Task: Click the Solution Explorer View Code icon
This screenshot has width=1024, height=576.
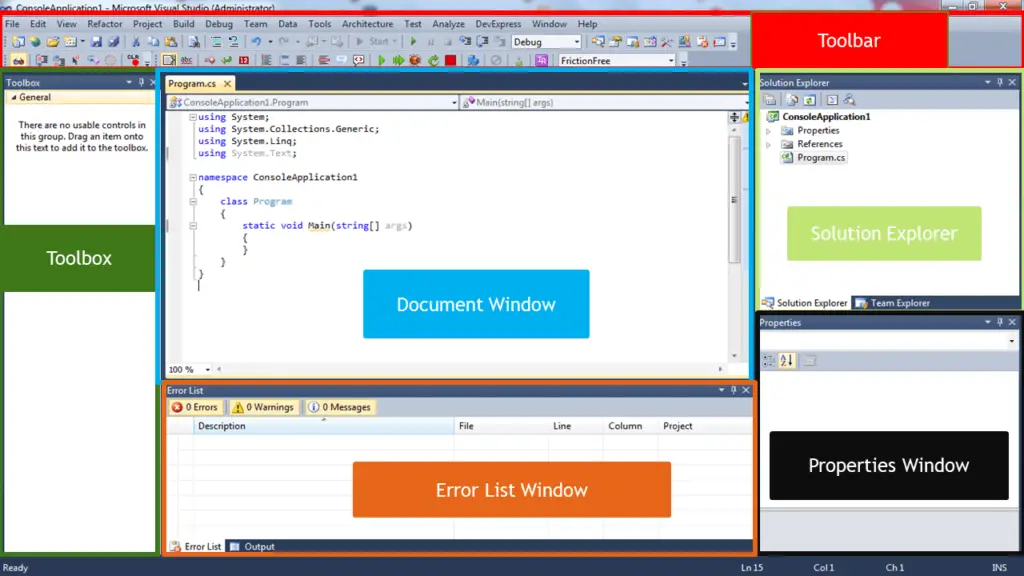Action: click(x=832, y=100)
